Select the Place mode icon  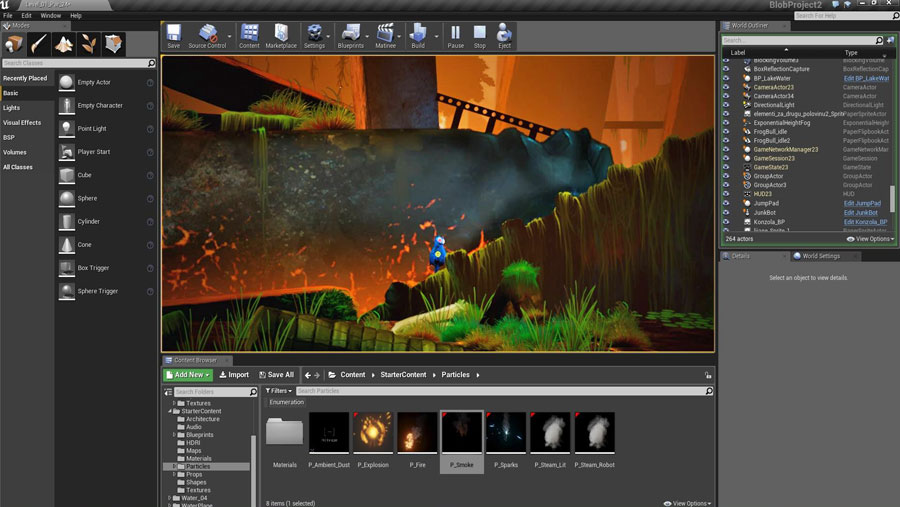(14, 44)
